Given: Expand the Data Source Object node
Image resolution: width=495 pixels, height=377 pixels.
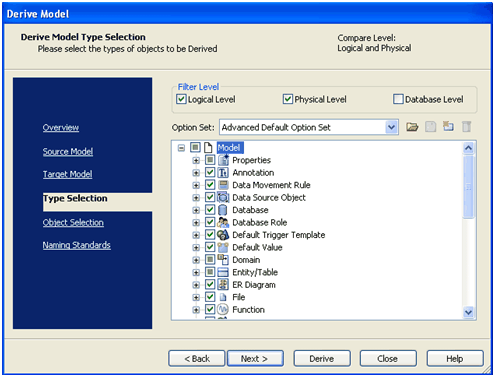Looking at the screenshot, I should pyautogui.click(x=196, y=198).
